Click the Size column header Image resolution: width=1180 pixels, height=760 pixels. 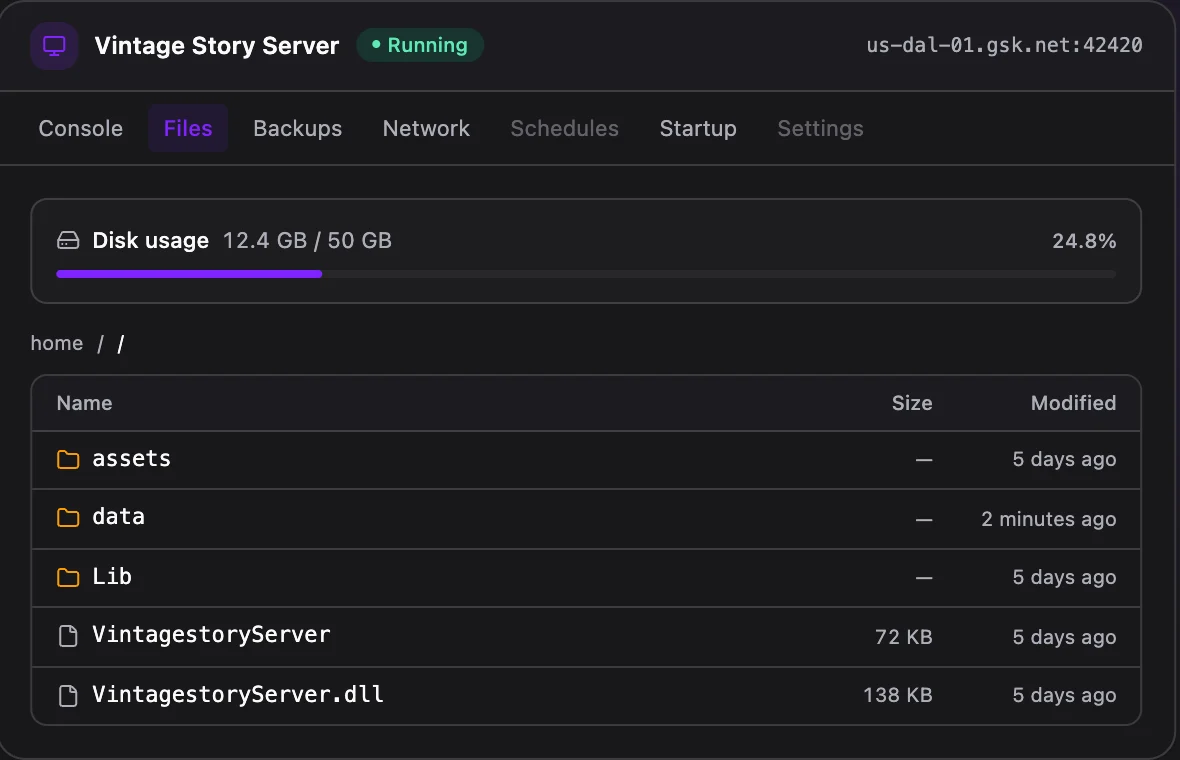point(911,403)
